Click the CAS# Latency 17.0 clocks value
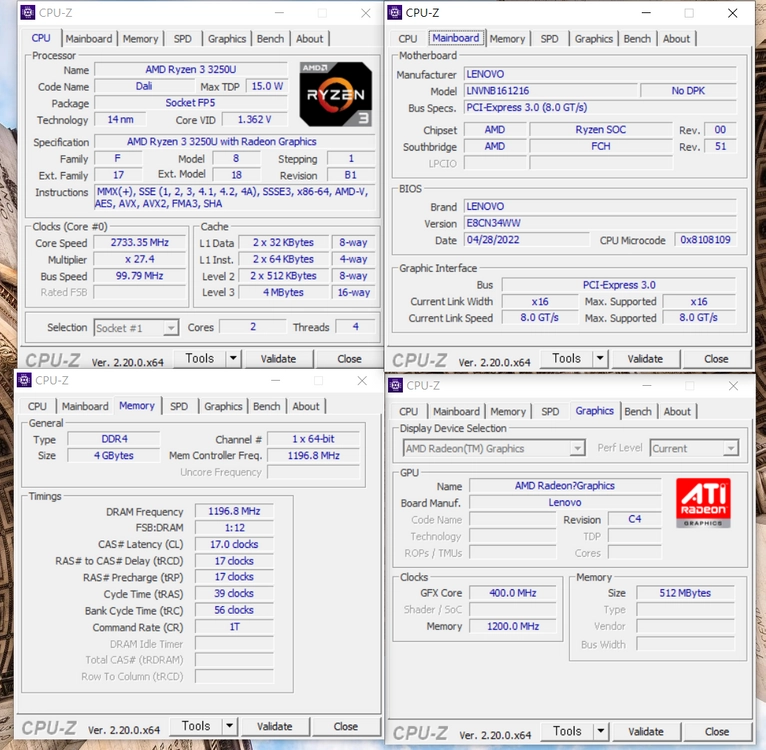This screenshot has width=766, height=750. point(234,544)
